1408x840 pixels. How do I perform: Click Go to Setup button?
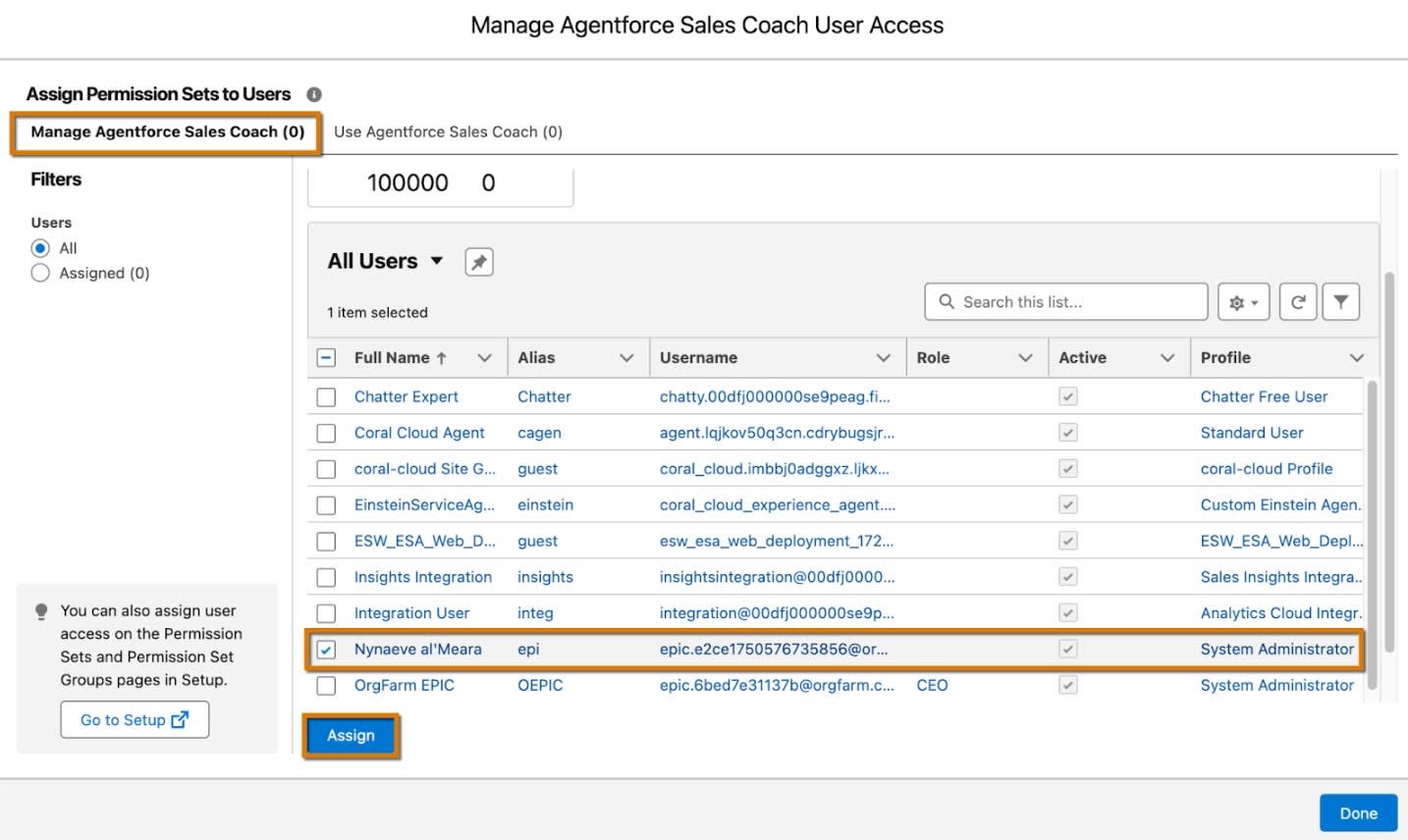pos(135,720)
